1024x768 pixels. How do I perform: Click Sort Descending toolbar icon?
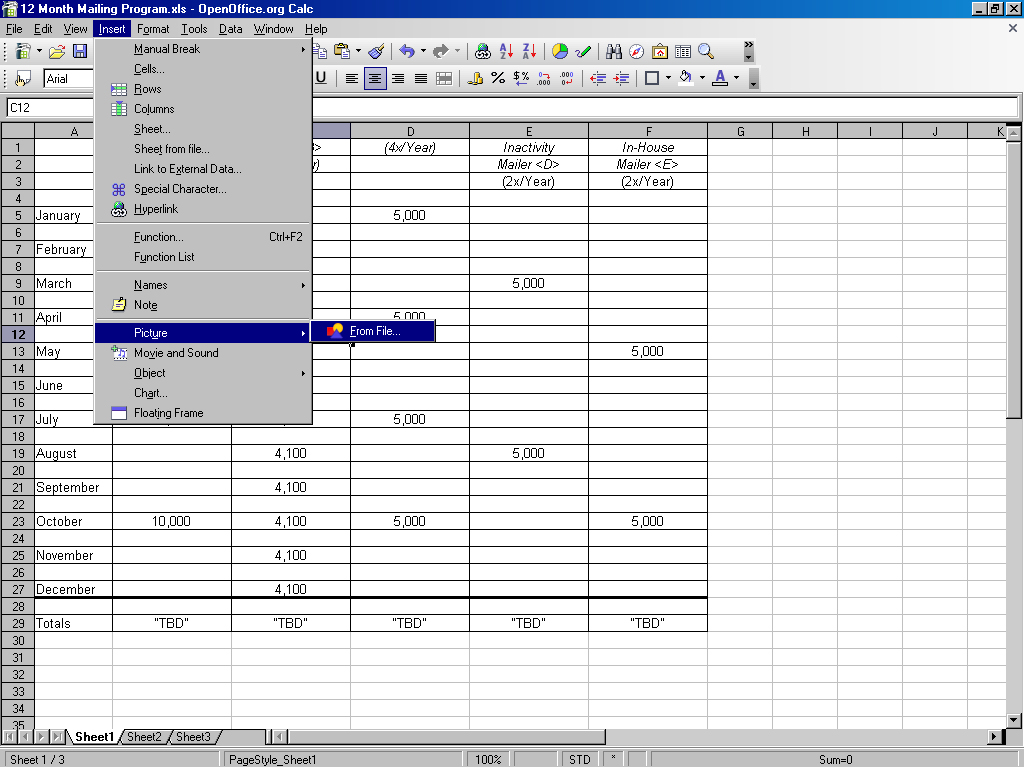[x=529, y=51]
